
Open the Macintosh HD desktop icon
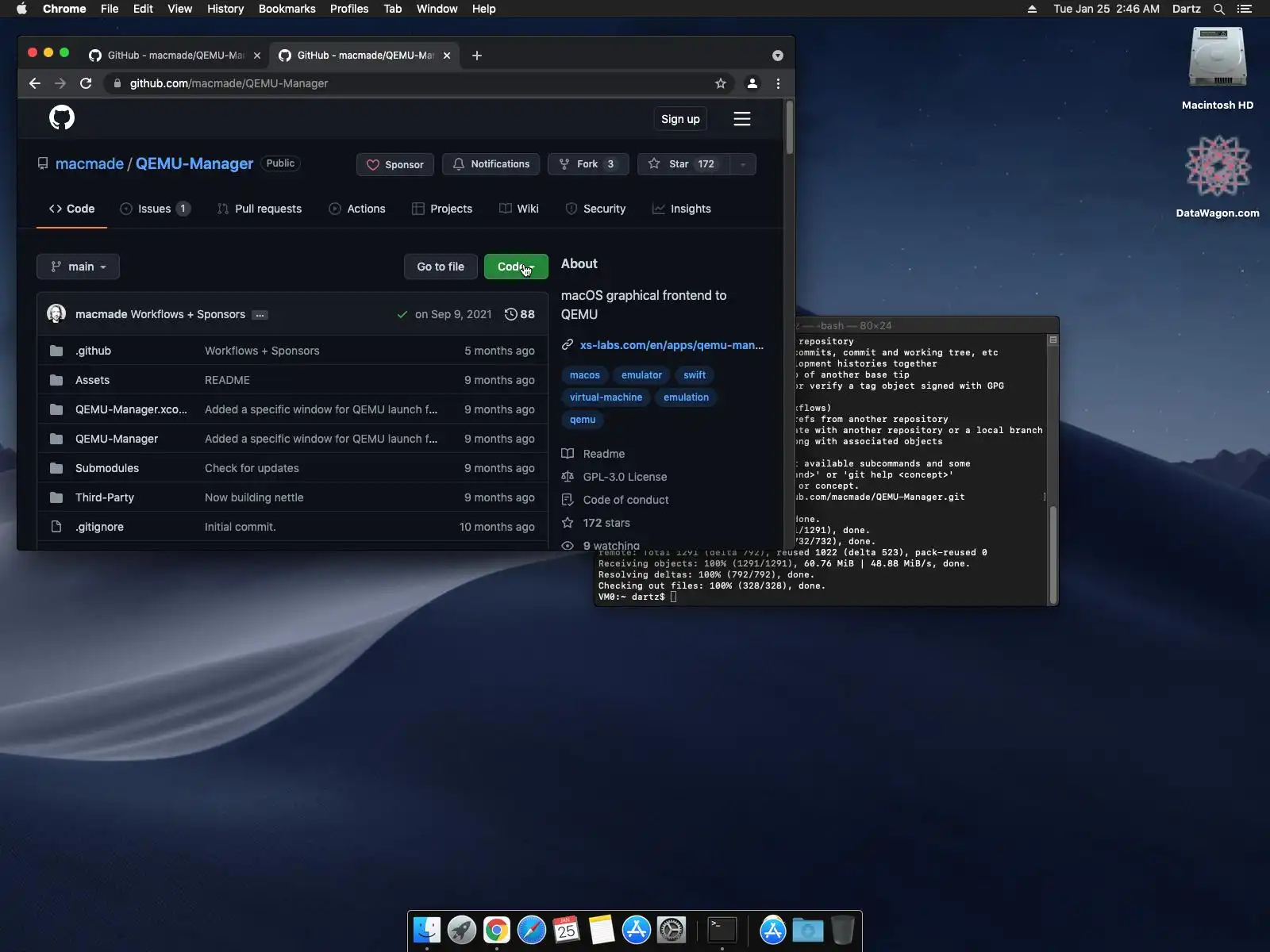tap(1218, 68)
